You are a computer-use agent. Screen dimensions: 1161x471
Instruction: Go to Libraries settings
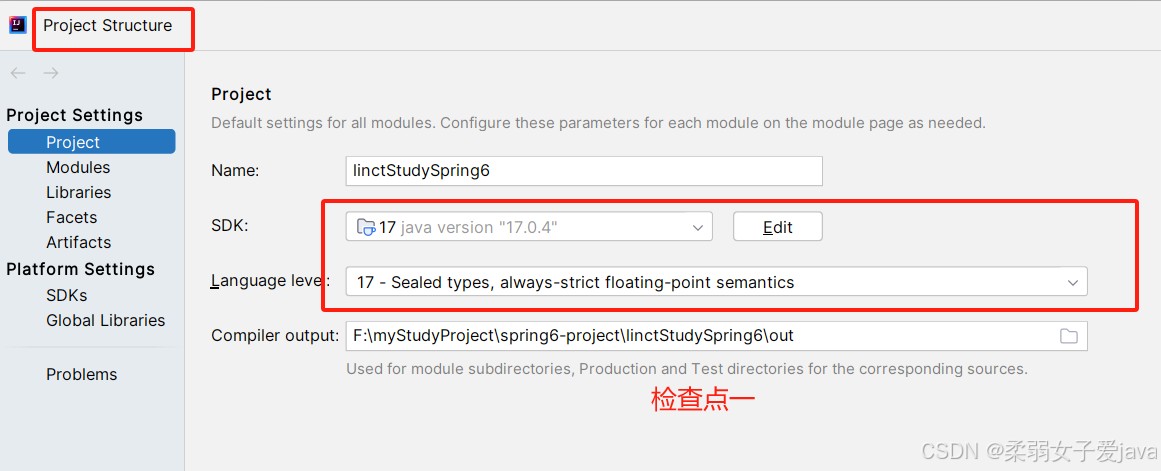click(x=78, y=192)
